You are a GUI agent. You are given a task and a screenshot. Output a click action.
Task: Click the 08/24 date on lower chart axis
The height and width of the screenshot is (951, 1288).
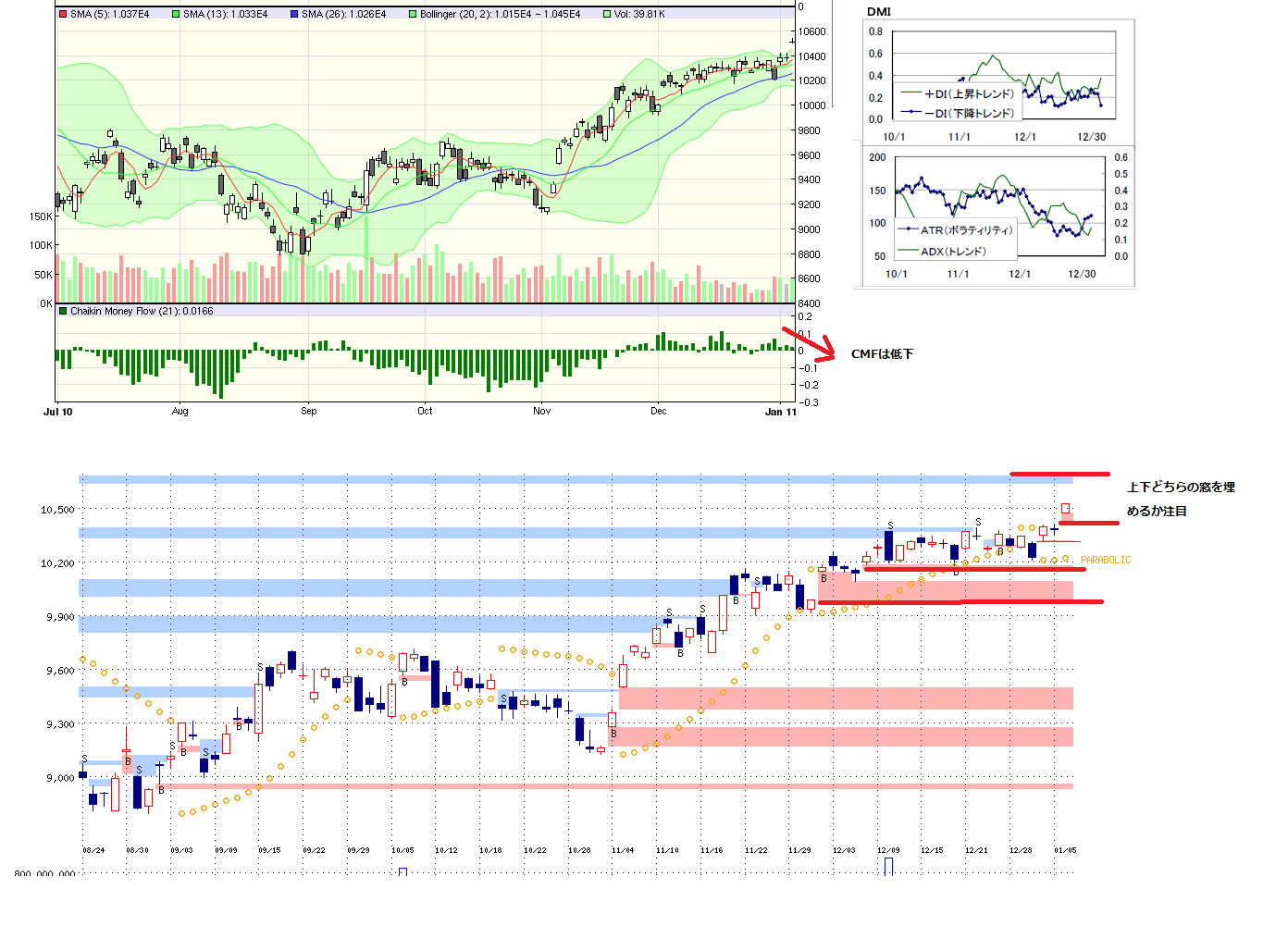pyautogui.click(x=93, y=850)
